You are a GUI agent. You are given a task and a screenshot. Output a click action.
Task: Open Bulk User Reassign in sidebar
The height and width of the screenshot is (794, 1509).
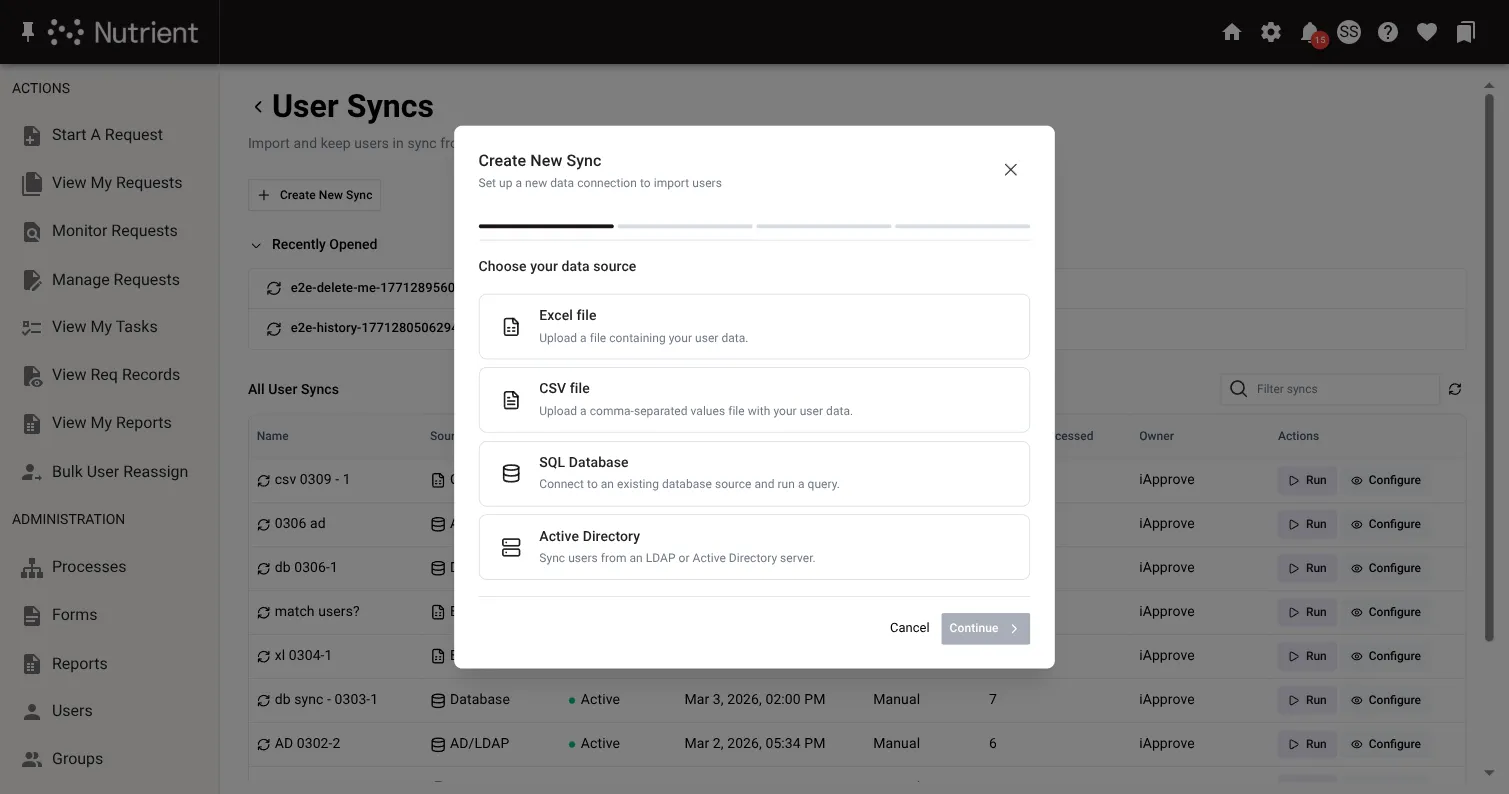coord(109,472)
